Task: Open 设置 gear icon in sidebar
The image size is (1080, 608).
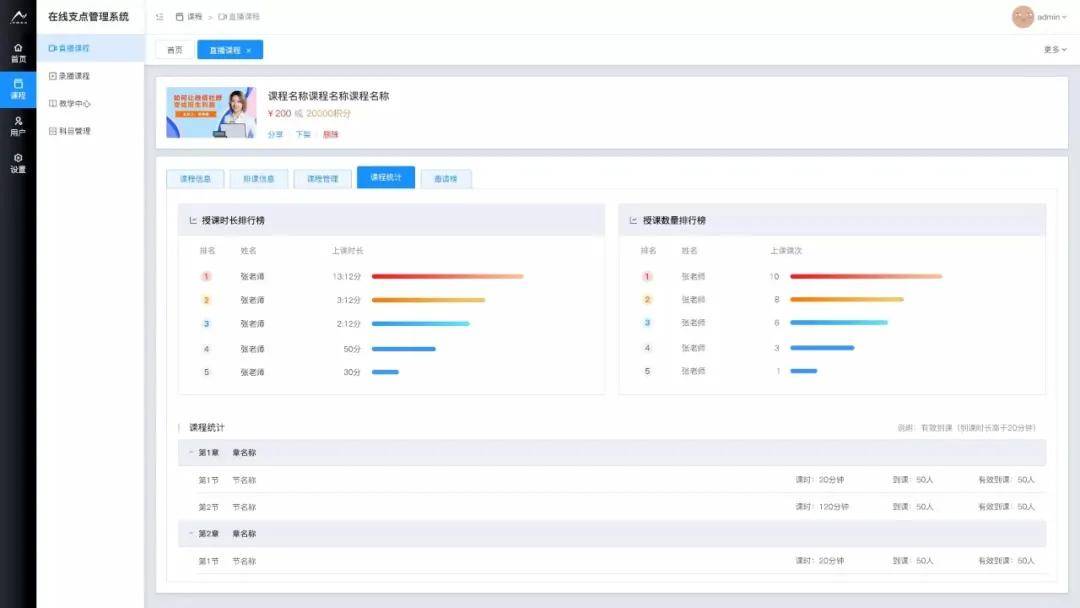Action: [x=18, y=158]
